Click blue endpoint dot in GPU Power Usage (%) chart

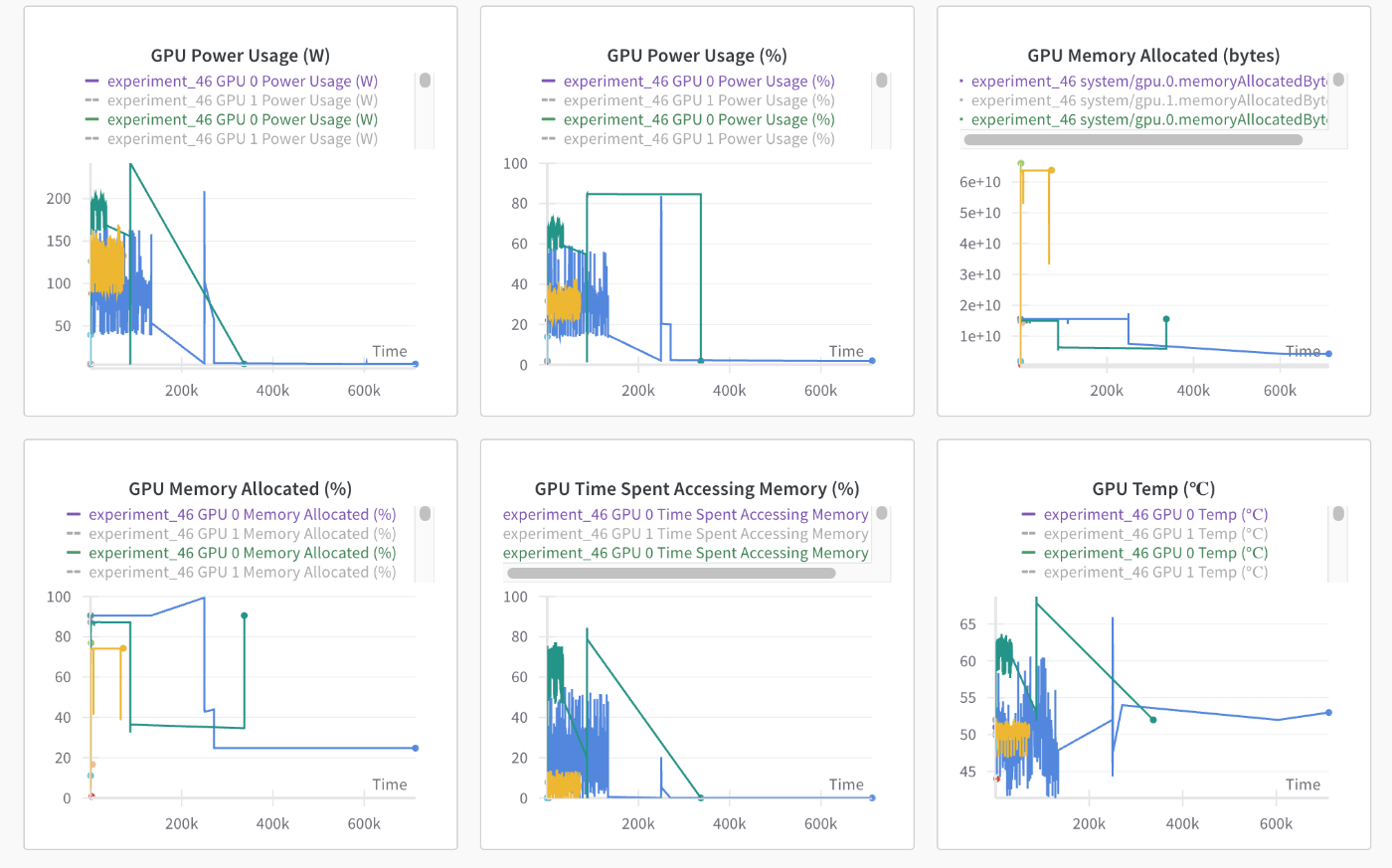point(872,361)
